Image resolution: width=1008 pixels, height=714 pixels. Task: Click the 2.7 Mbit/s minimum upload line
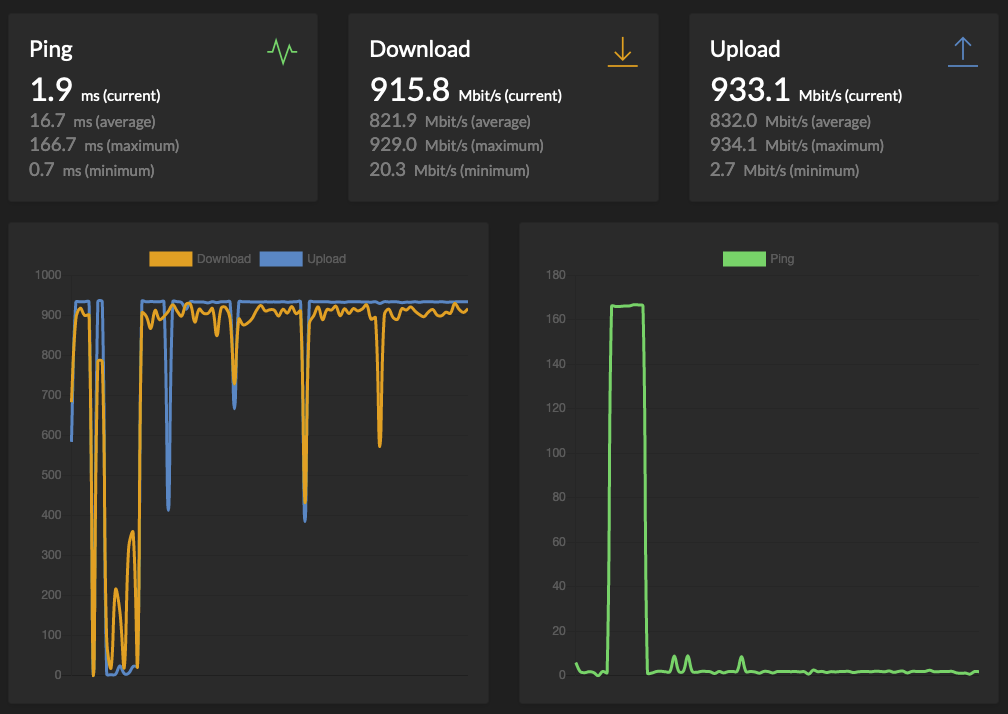784,170
